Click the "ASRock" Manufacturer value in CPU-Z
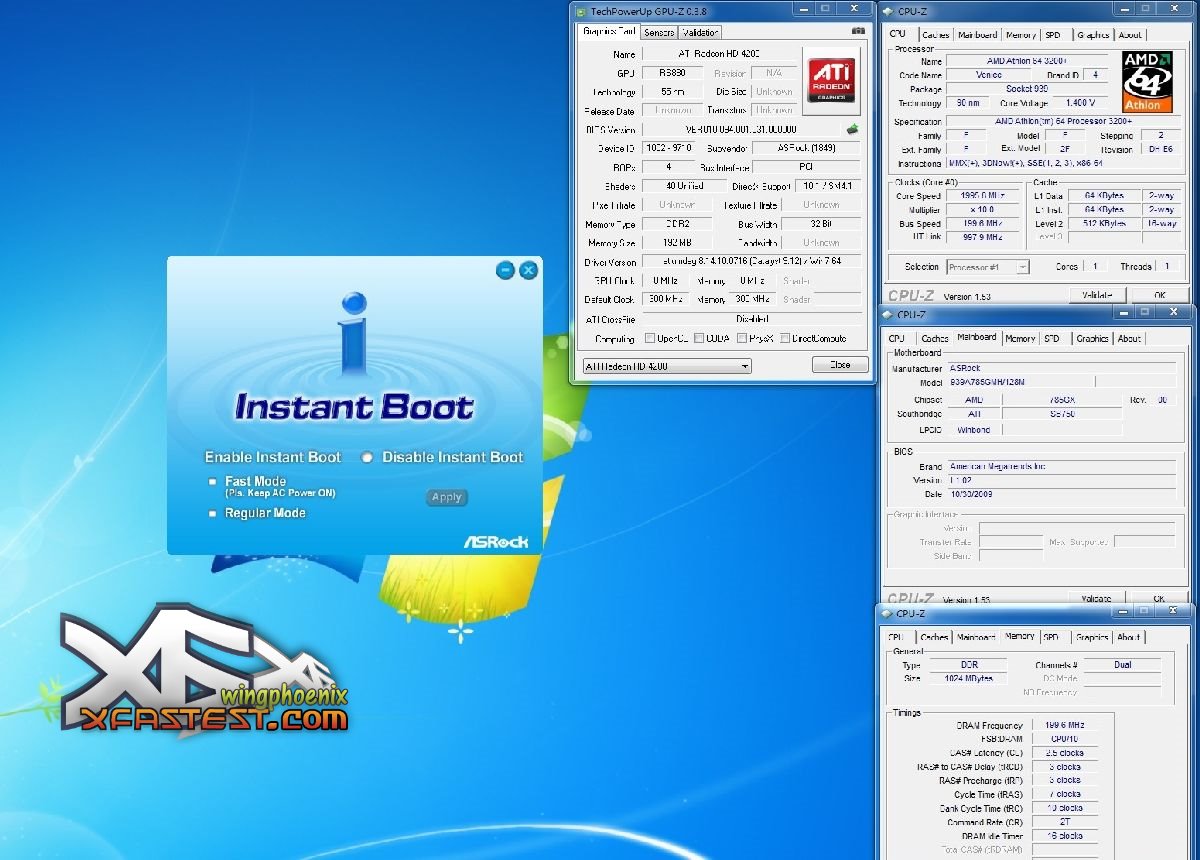1200x860 pixels. pyautogui.click(x=1062, y=368)
